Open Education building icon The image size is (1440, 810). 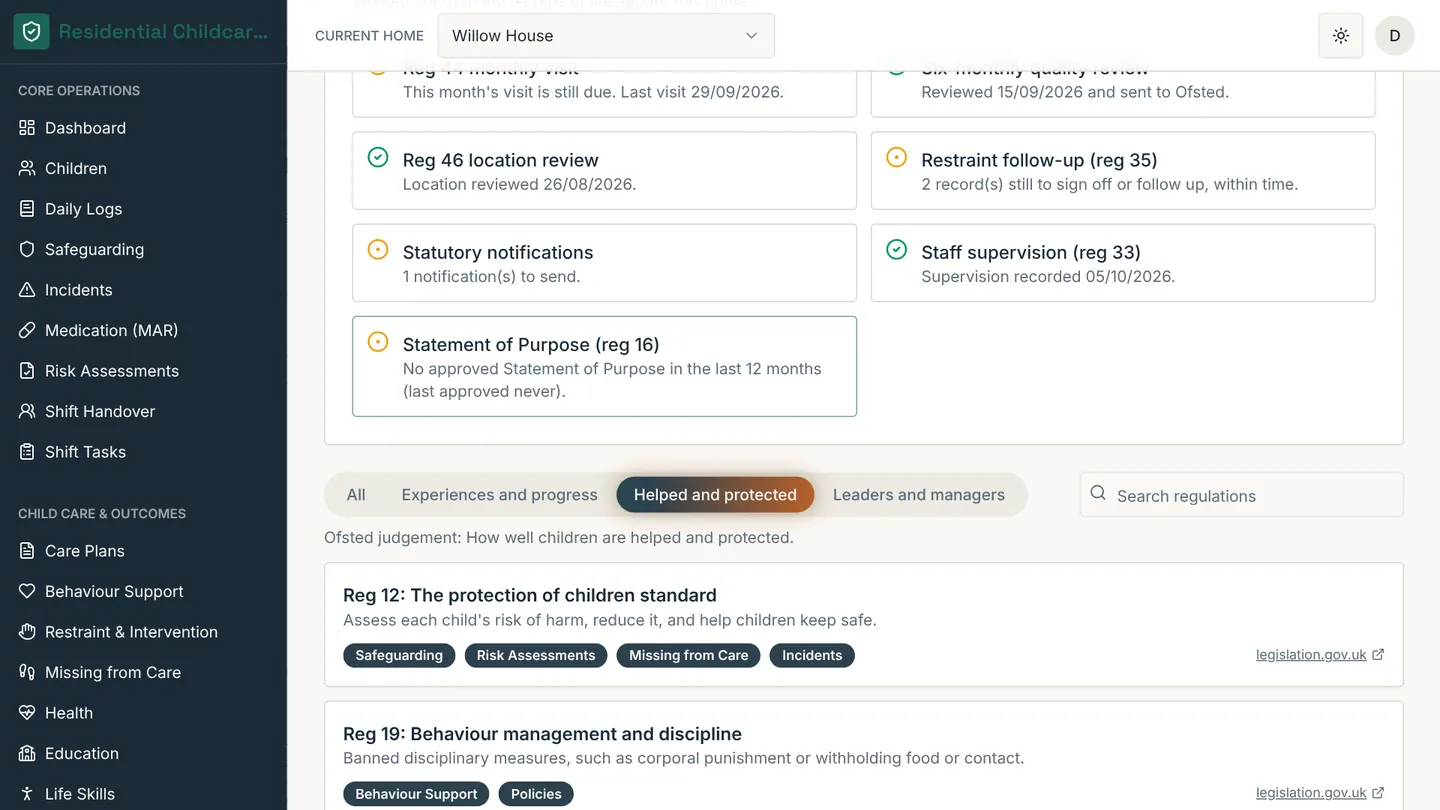click(x=27, y=753)
